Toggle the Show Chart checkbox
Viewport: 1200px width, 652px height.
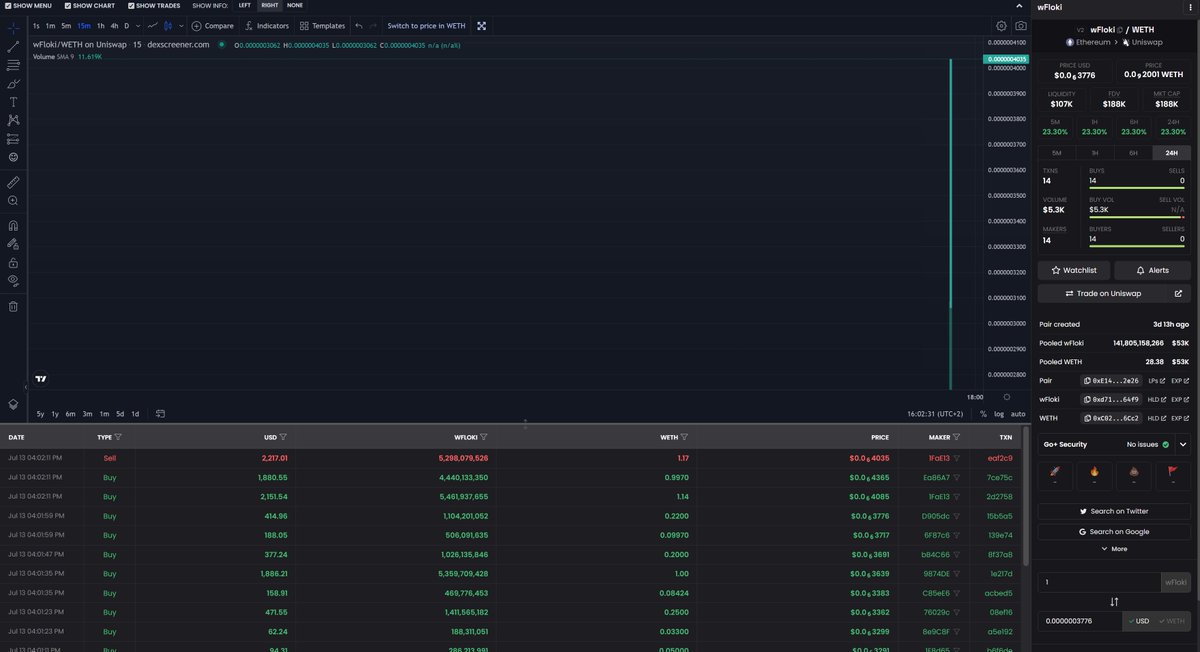pyautogui.click(x=70, y=5)
